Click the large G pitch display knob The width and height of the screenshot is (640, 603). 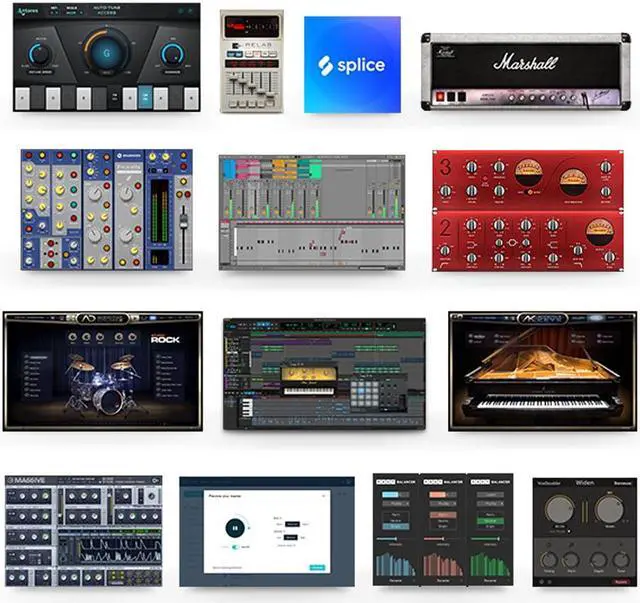tap(106, 55)
